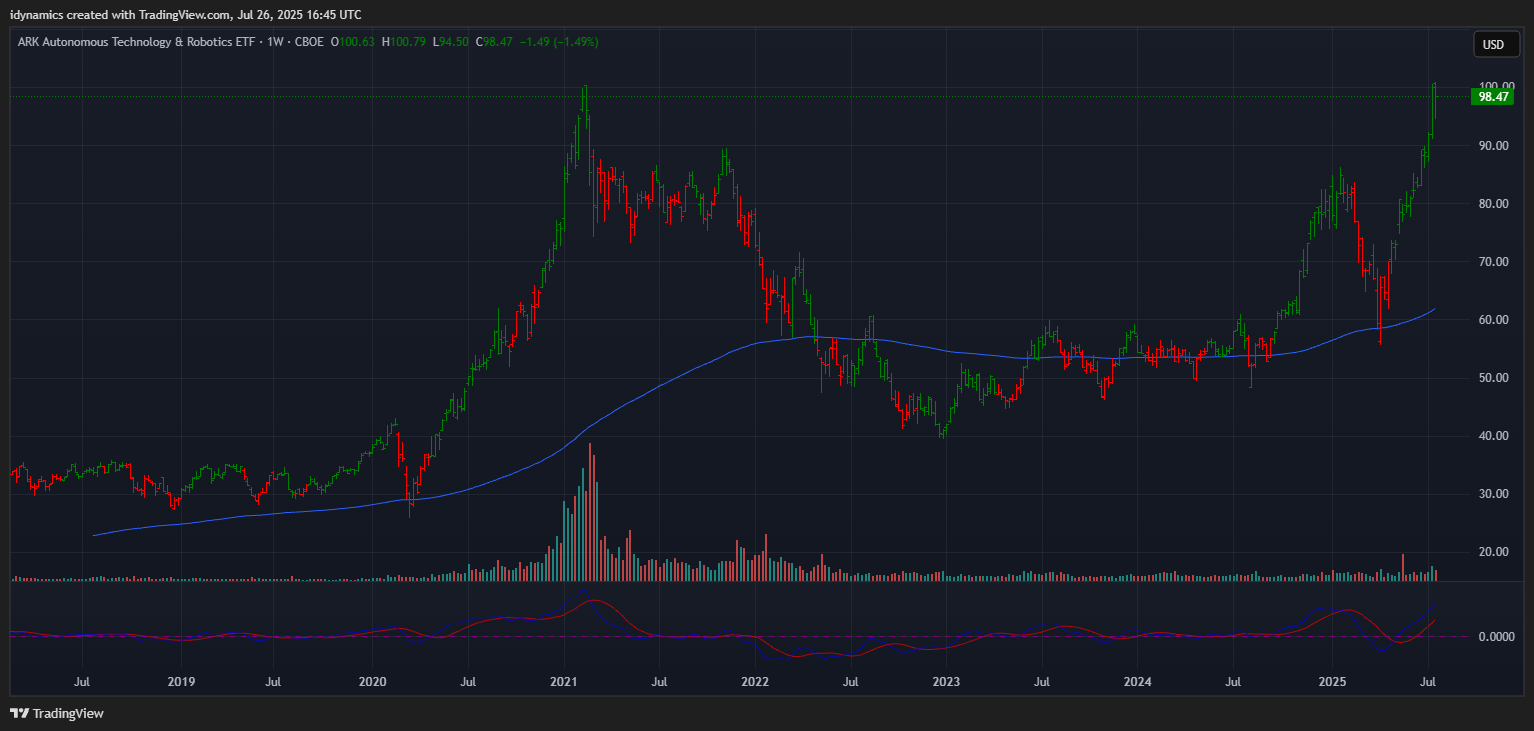
Task: Click the 90.00 price axis label
Action: (1493, 146)
